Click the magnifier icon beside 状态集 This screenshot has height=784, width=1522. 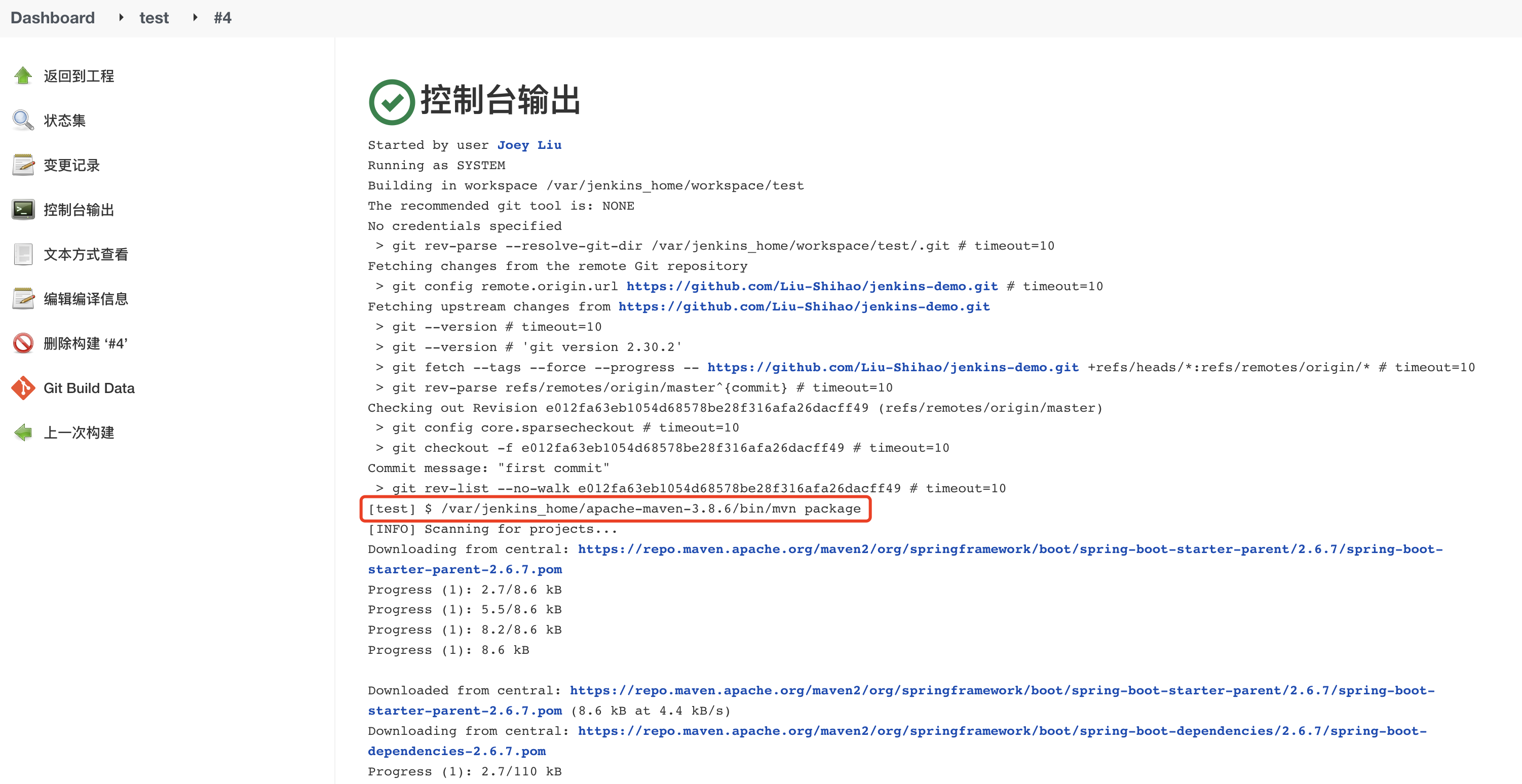point(23,120)
